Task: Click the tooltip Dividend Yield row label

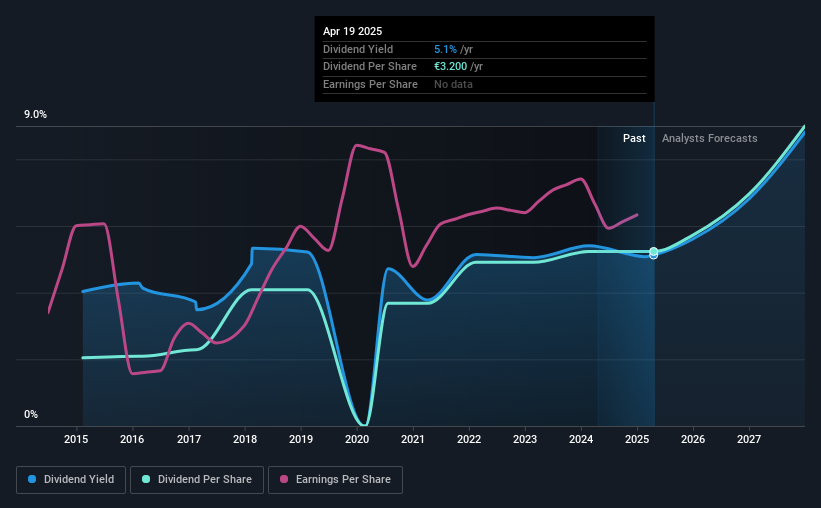Action: click(x=358, y=49)
